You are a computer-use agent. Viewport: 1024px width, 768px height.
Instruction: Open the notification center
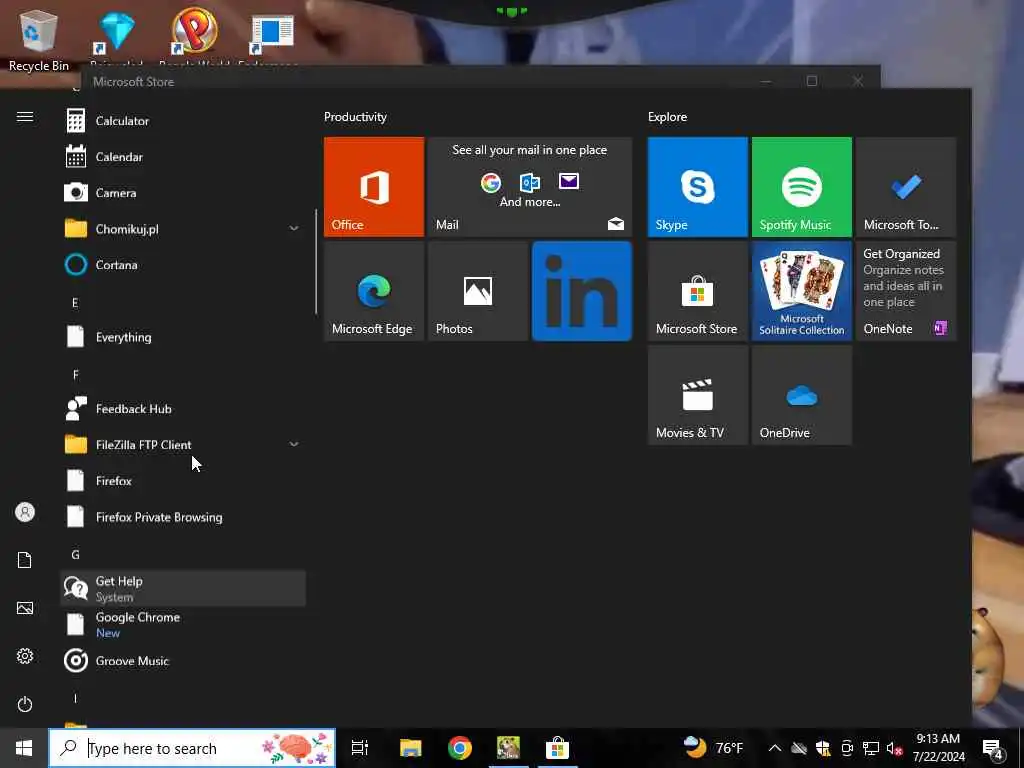click(993, 748)
